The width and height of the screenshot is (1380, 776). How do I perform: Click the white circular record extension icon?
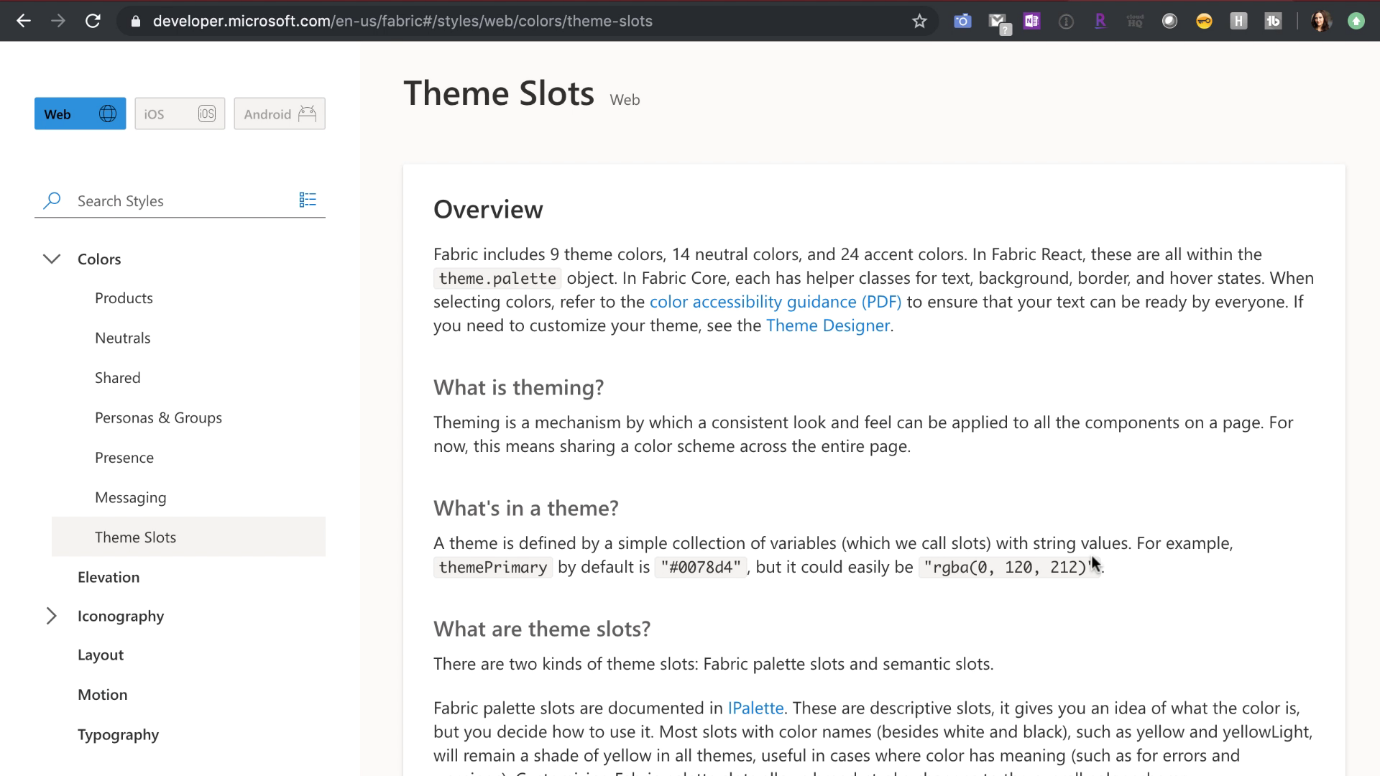(x=1169, y=21)
